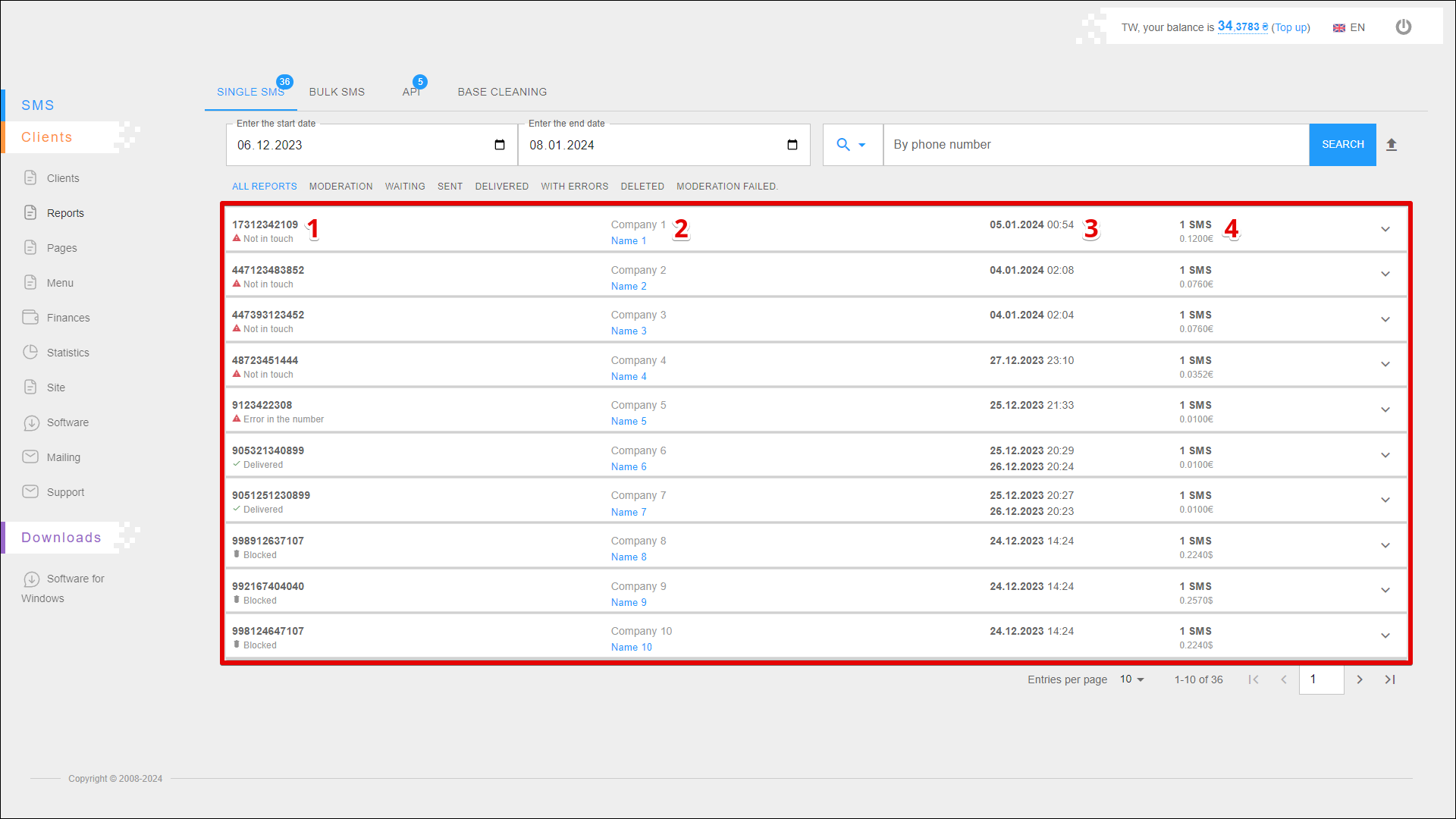Screen dimensions: 1456x819
Task: Open the end date calendar picker icon
Action: pos(792,145)
